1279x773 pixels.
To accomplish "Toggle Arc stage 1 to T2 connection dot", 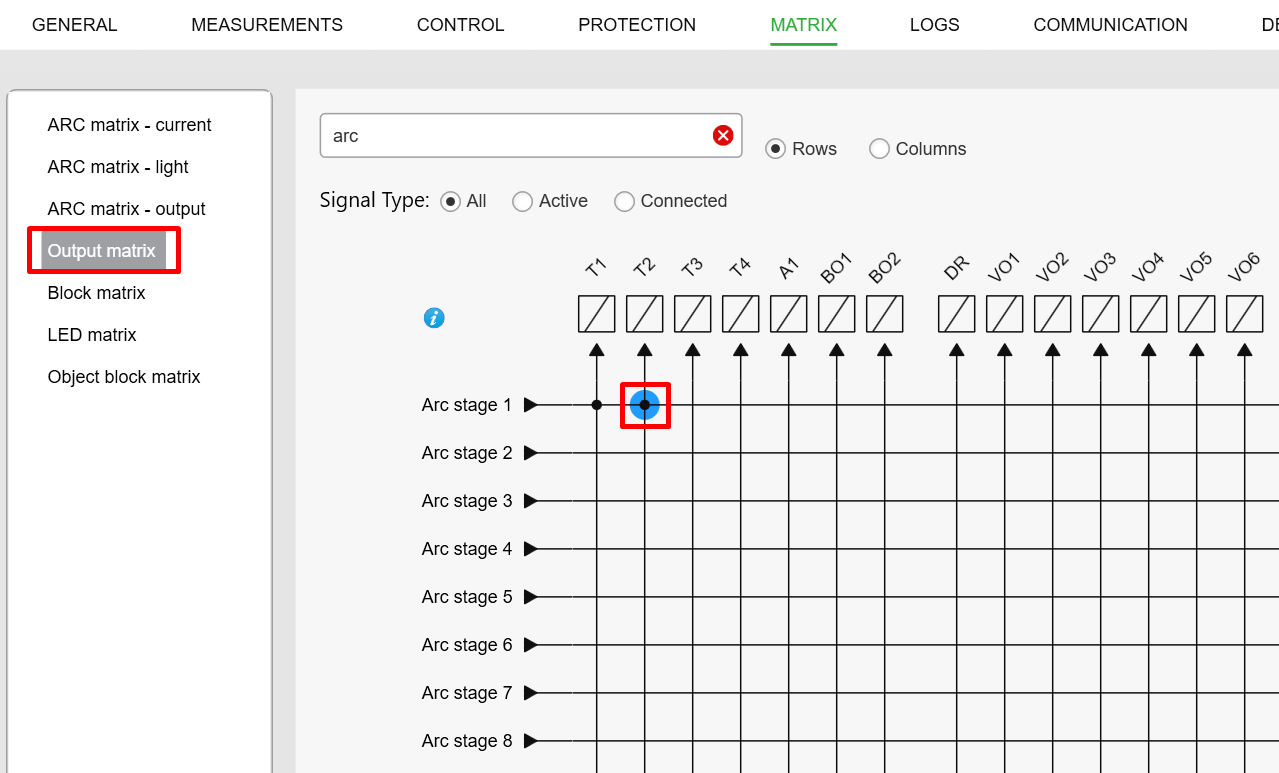I will pyautogui.click(x=645, y=405).
